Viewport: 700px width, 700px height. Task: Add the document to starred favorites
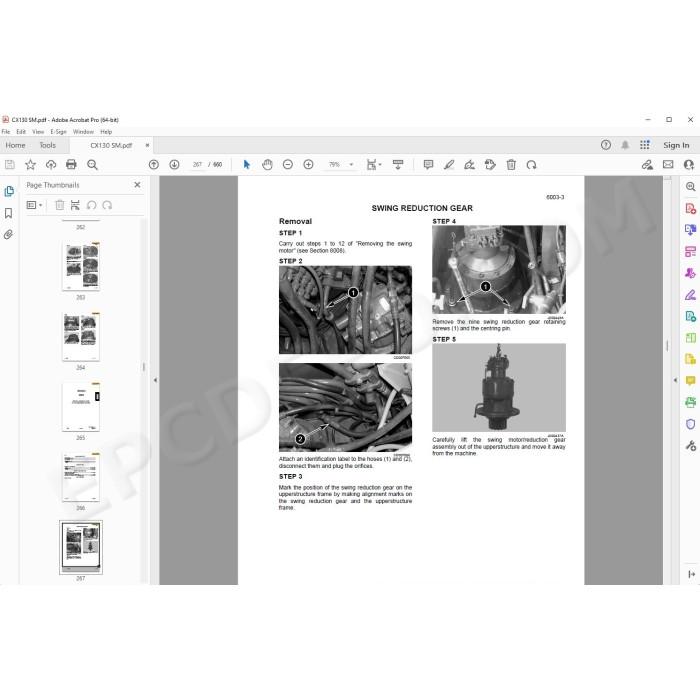30,165
